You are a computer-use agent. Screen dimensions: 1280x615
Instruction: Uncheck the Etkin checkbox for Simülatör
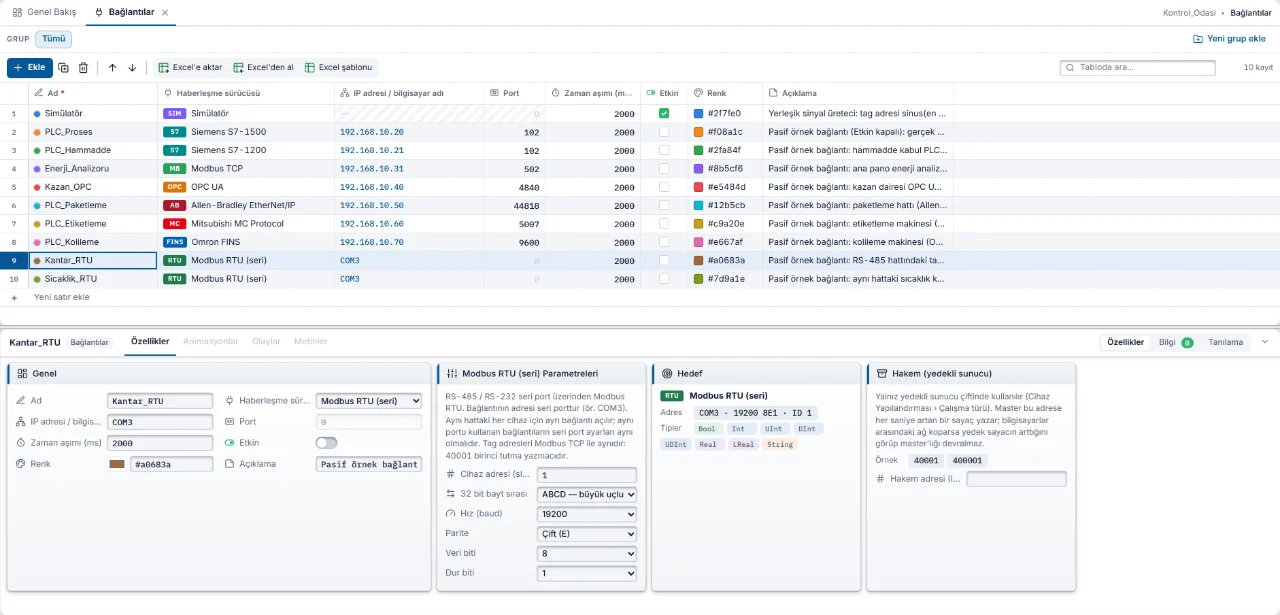pos(664,114)
